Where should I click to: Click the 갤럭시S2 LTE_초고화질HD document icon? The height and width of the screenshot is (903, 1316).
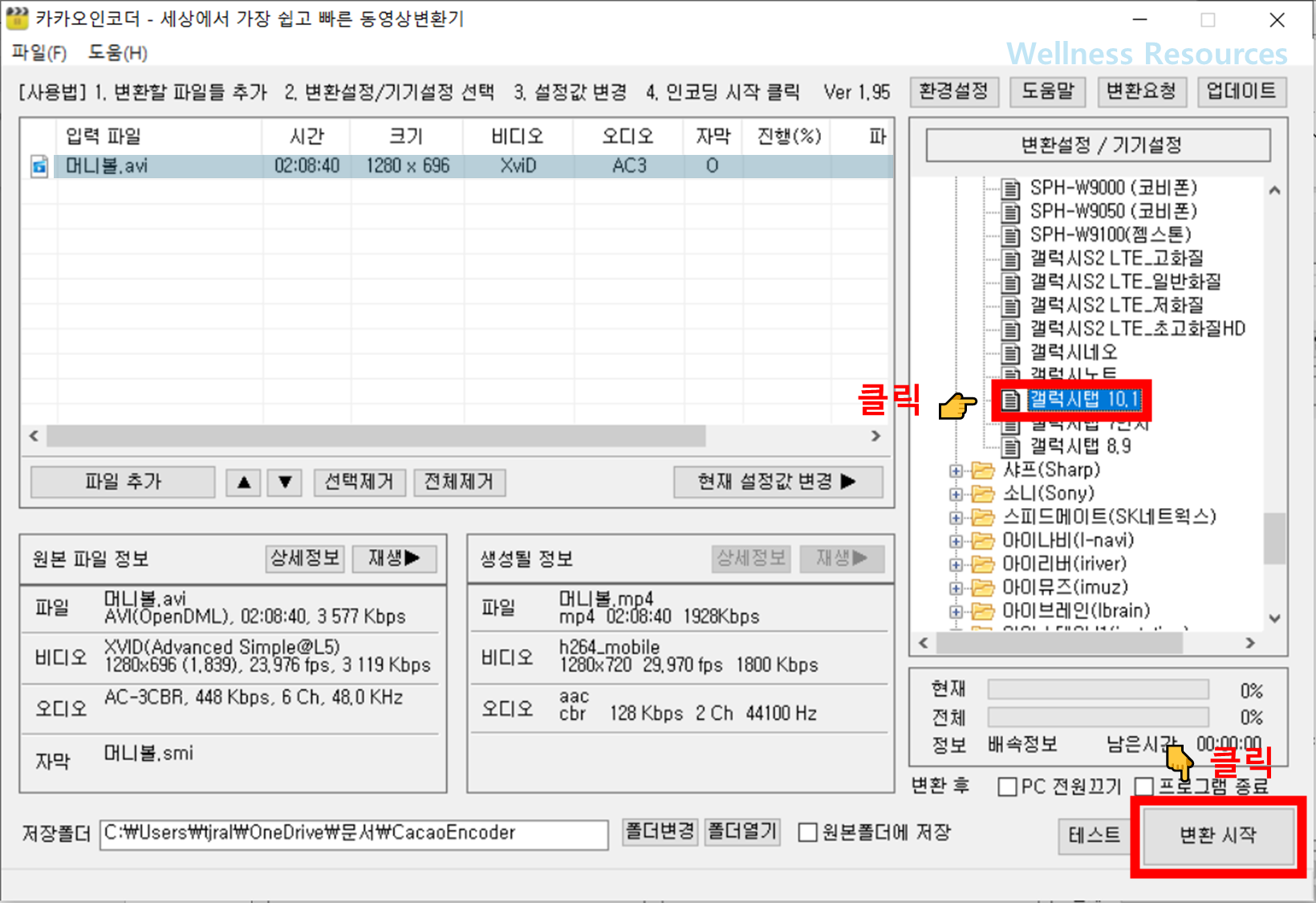click(x=1012, y=329)
